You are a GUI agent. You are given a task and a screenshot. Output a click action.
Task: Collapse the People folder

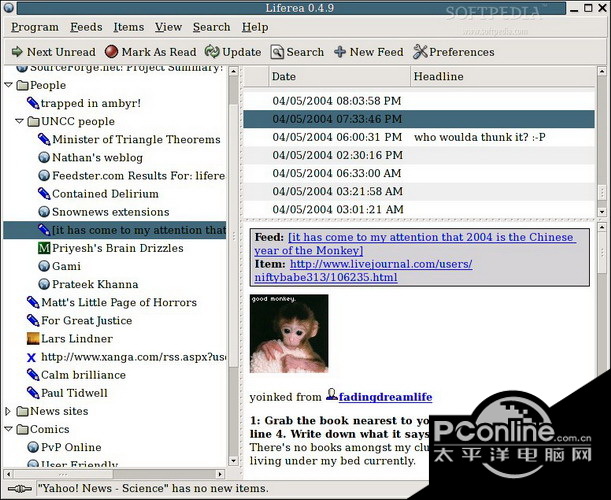click(x=9, y=85)
